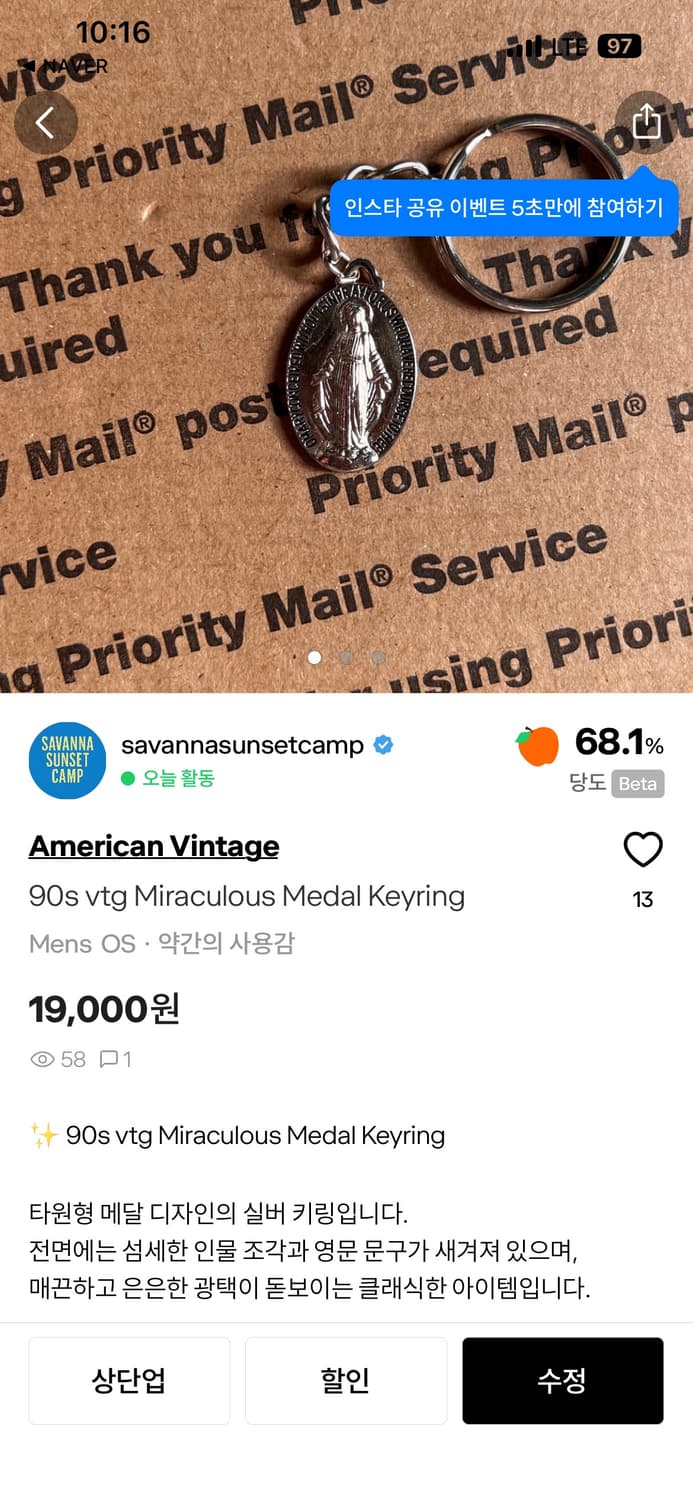Image resolution: width=693 pixels, height=1500 pixels.
Task: Return to NAVER app in status bar
Action: [66, 66]
